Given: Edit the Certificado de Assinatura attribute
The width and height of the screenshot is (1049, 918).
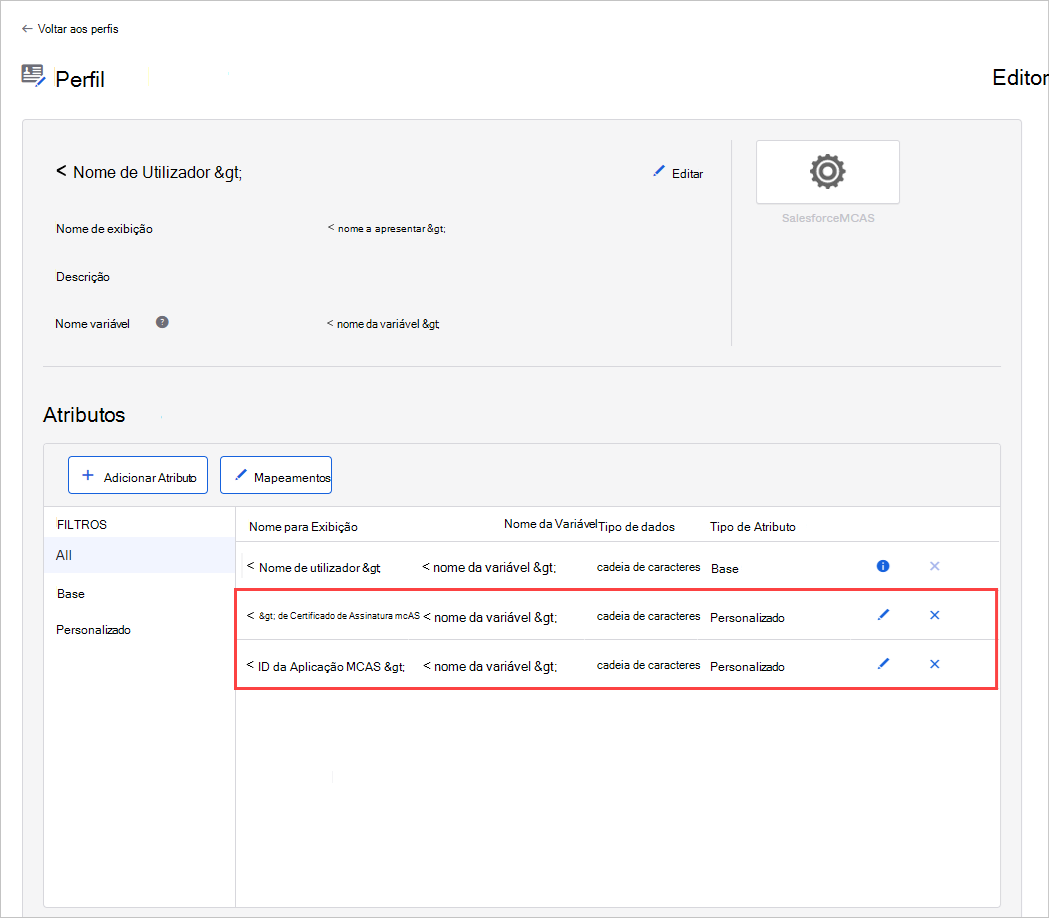Looking at the screenshot, I should coord(883,615).
